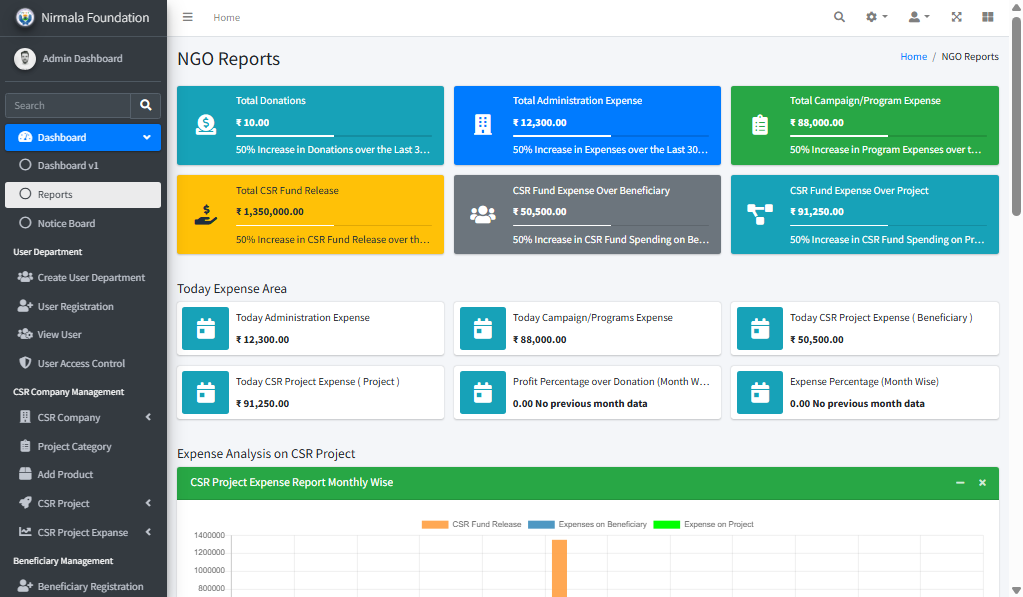Viewport: 1023px width, 597px height.
Task: Select the Reports menu item
Action: (x=55, y=195)
